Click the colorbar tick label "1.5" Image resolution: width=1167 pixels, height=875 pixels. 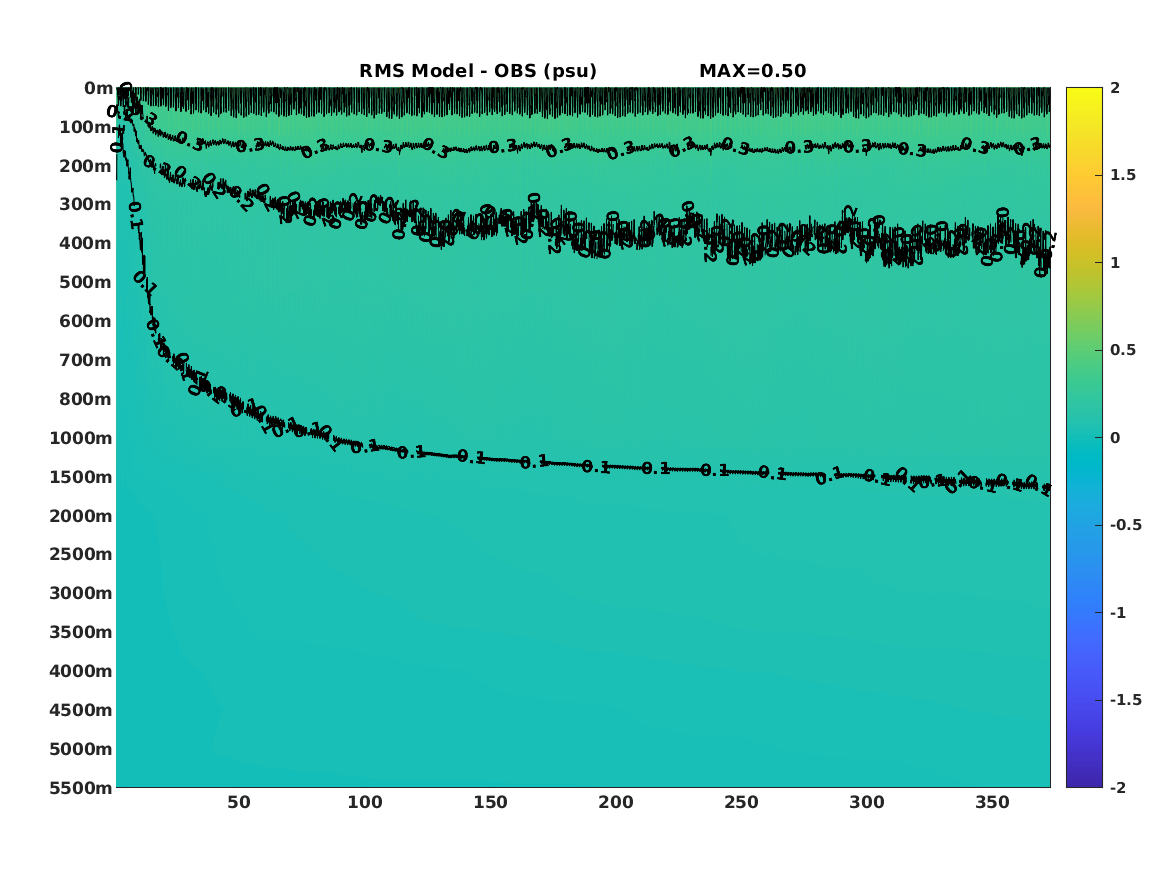(1123, 176)
